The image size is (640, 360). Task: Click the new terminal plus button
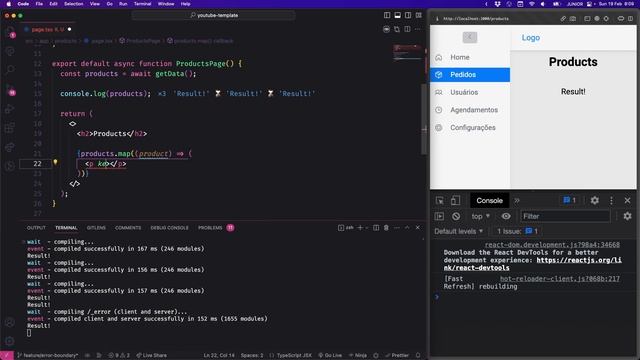(x=360, y=228)
